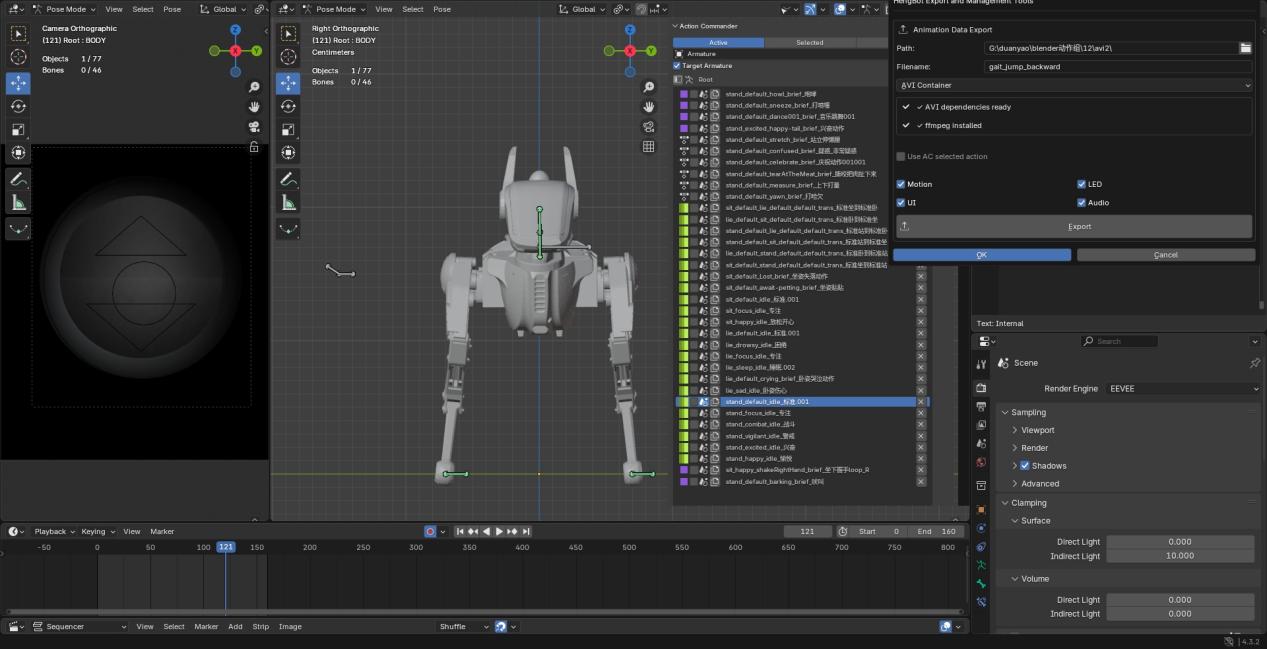
Task: Toggle auto keying record button
Action: [430, 531]
